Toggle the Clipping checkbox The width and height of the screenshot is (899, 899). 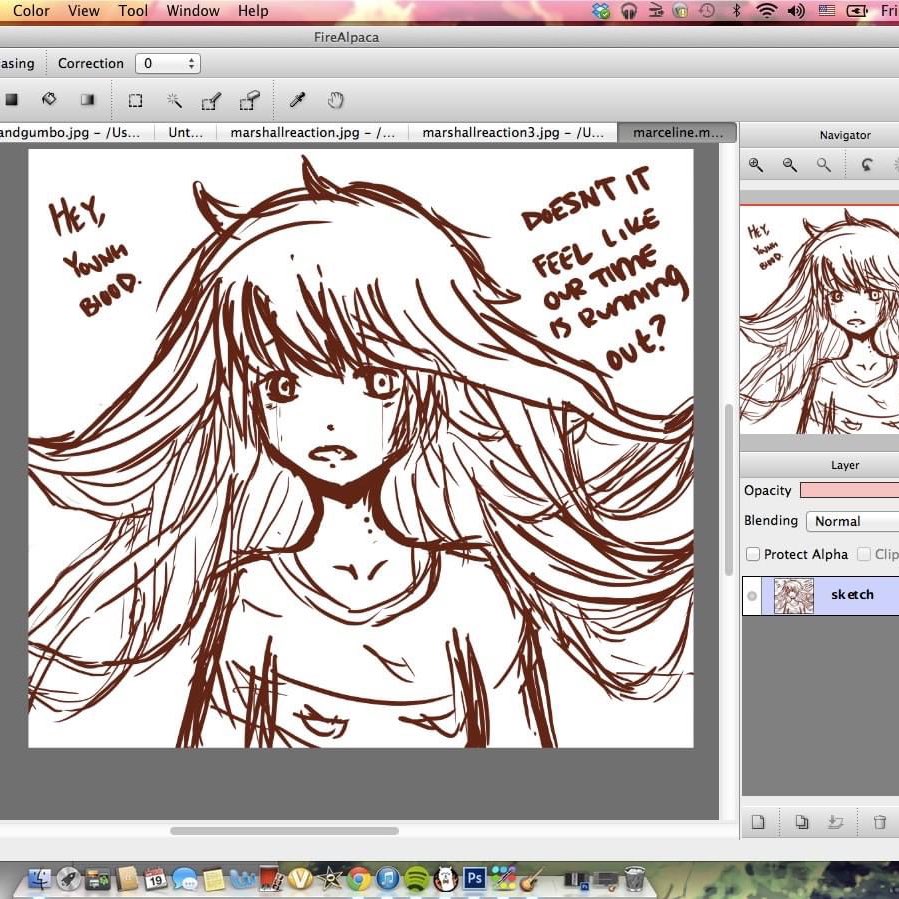click(x=863, y=554)
